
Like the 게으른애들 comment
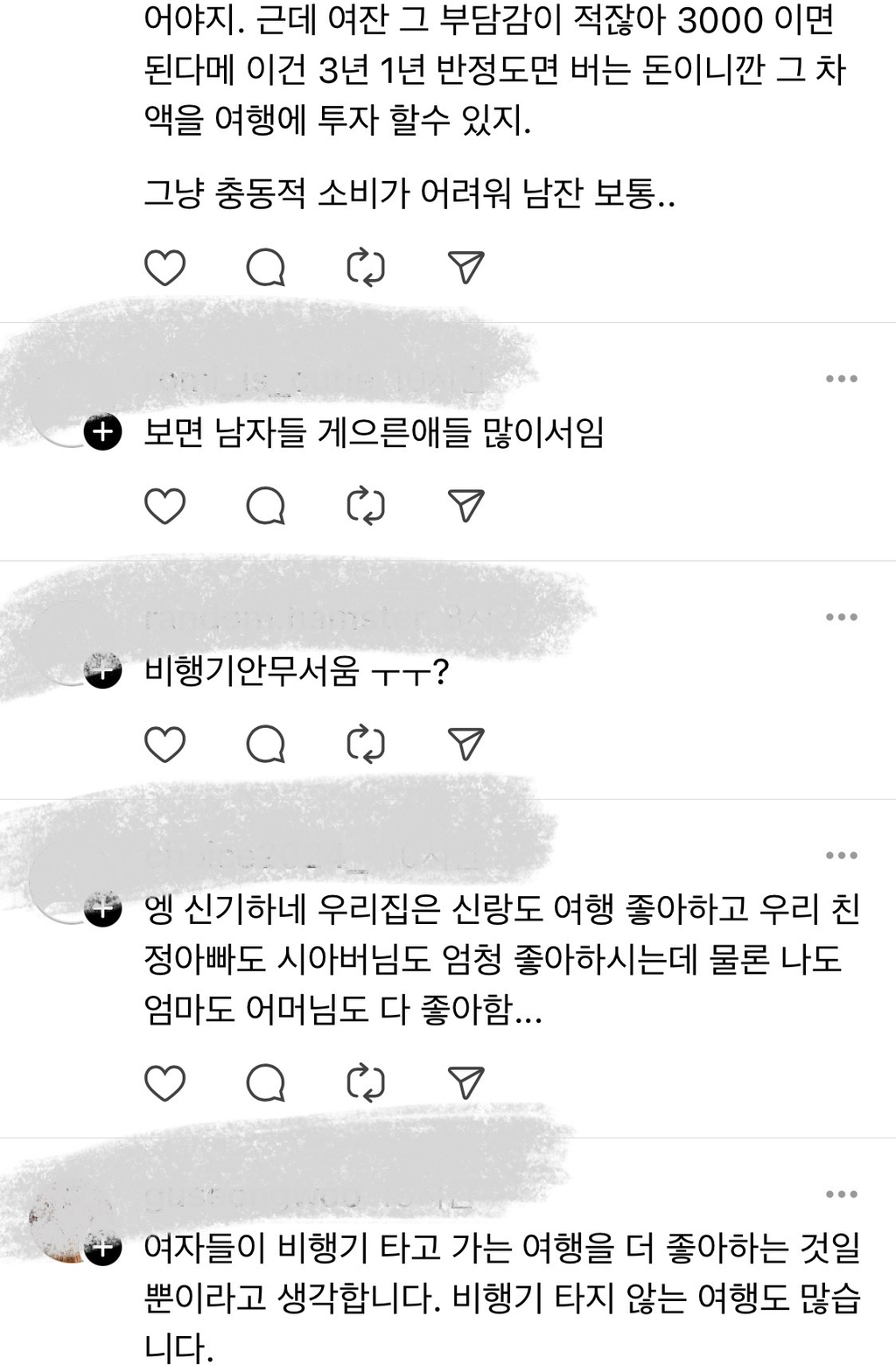pyautogui.click(x=164, y=506)
